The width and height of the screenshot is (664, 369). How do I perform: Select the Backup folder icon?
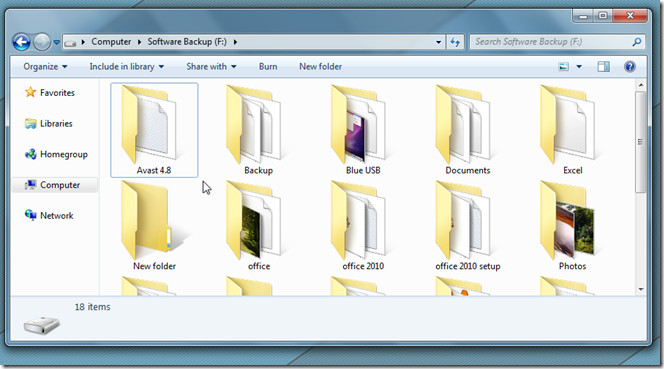(254, 125)
